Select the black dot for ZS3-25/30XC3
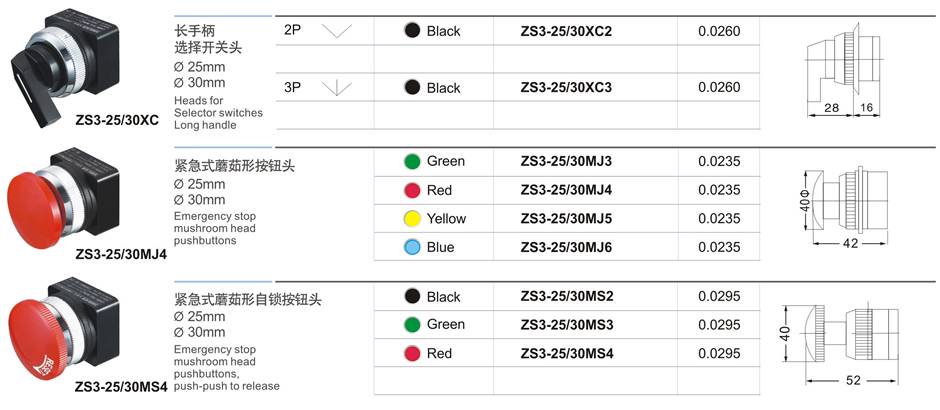Viewport: 940px width, 410px height. [x=411, y=88]
